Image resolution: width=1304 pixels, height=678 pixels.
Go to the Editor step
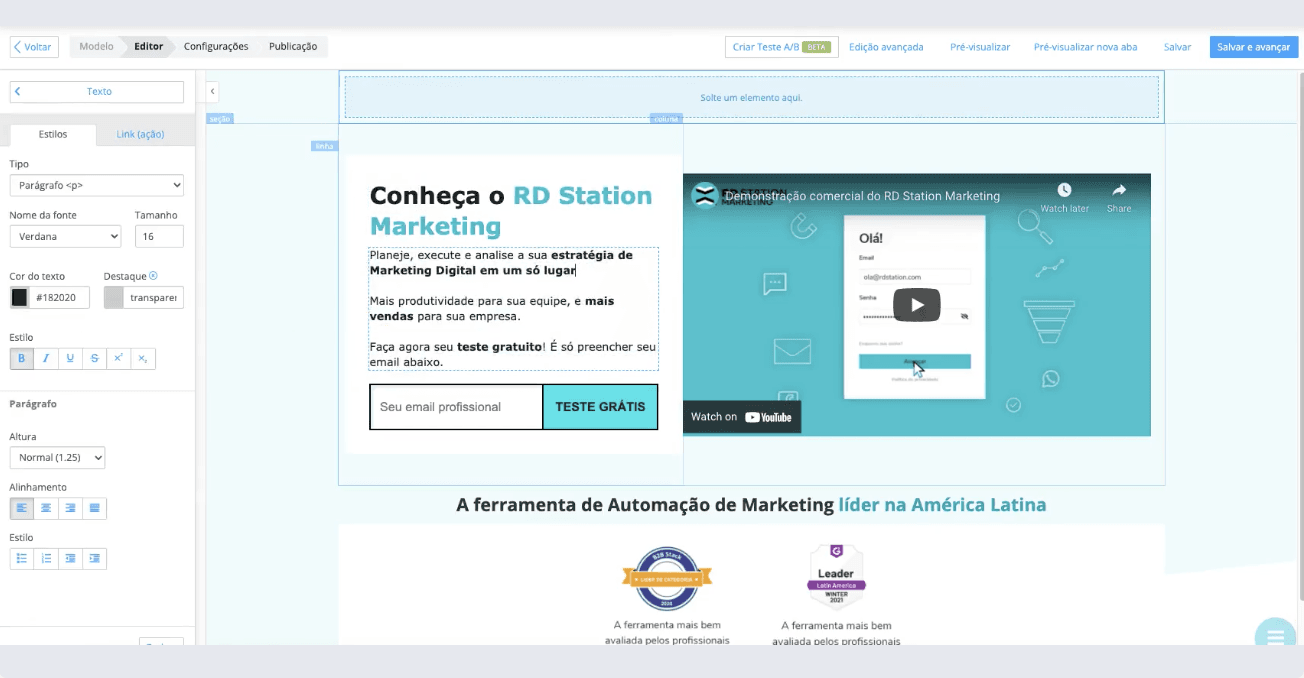coord(148,46)
